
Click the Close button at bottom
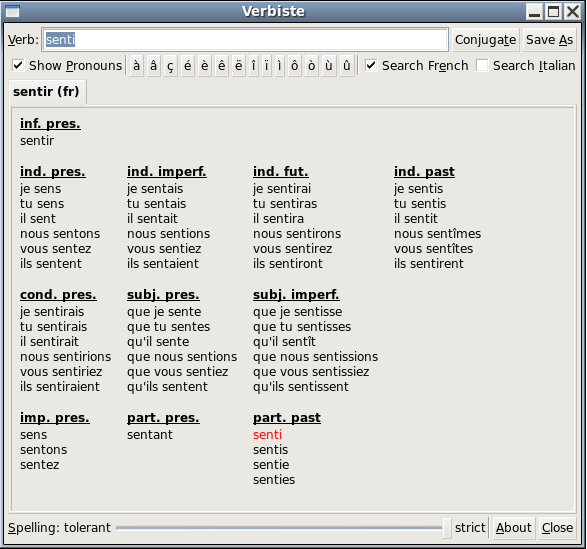coord(557,528)
